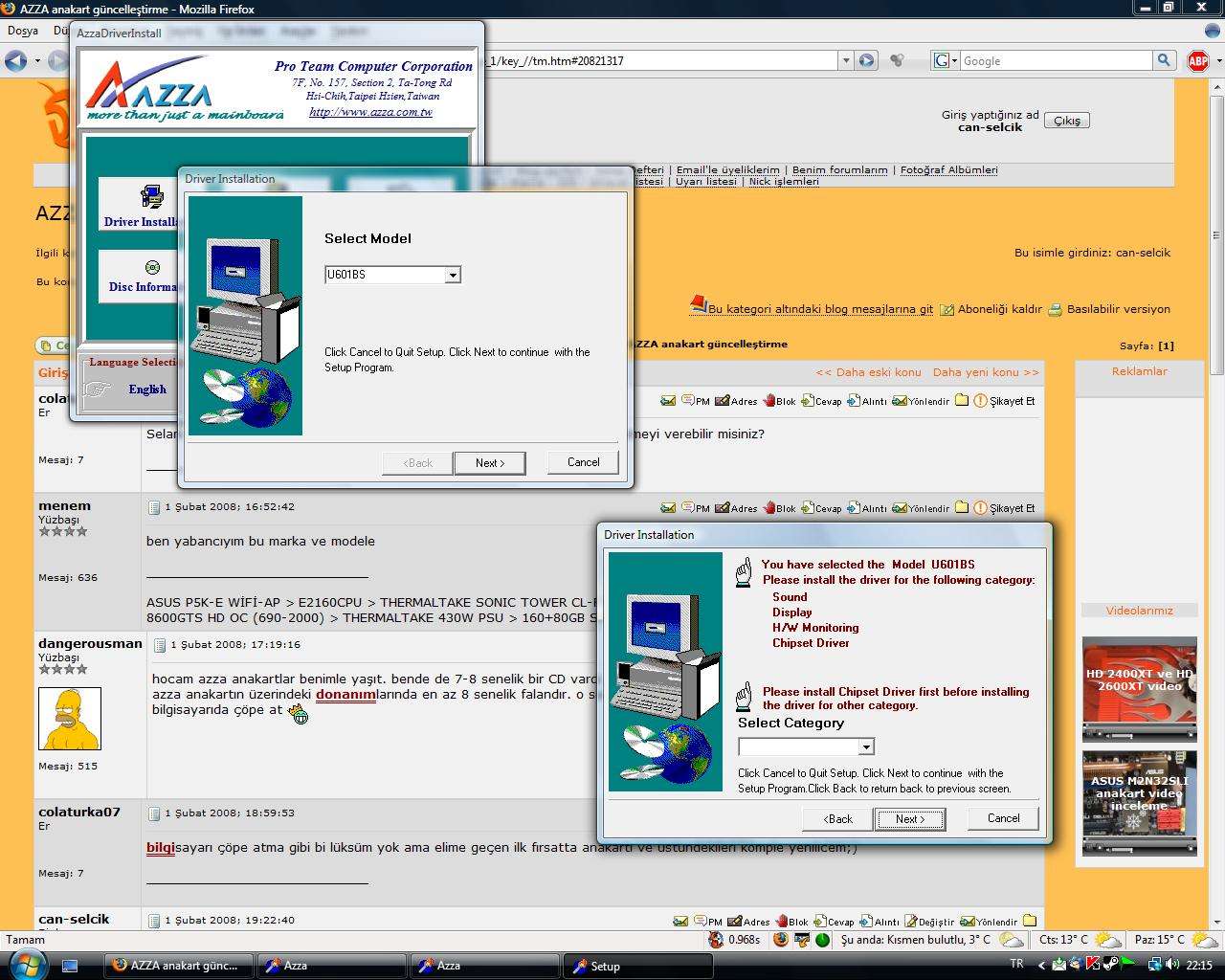The width and height of the screenshot is (1225, 980).
Task: Click the Kaspersky red K tray icon
Action: (x=1093, y=965)
